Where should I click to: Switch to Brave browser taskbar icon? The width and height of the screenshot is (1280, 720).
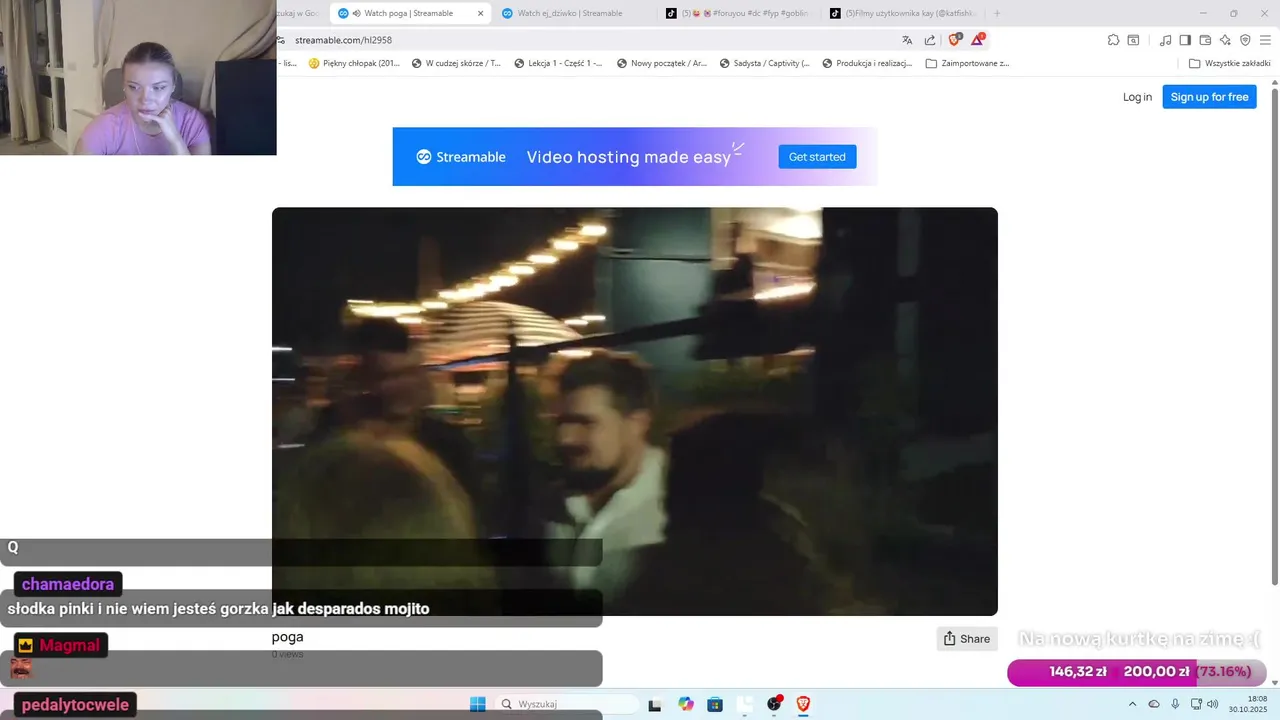[803, 704]
